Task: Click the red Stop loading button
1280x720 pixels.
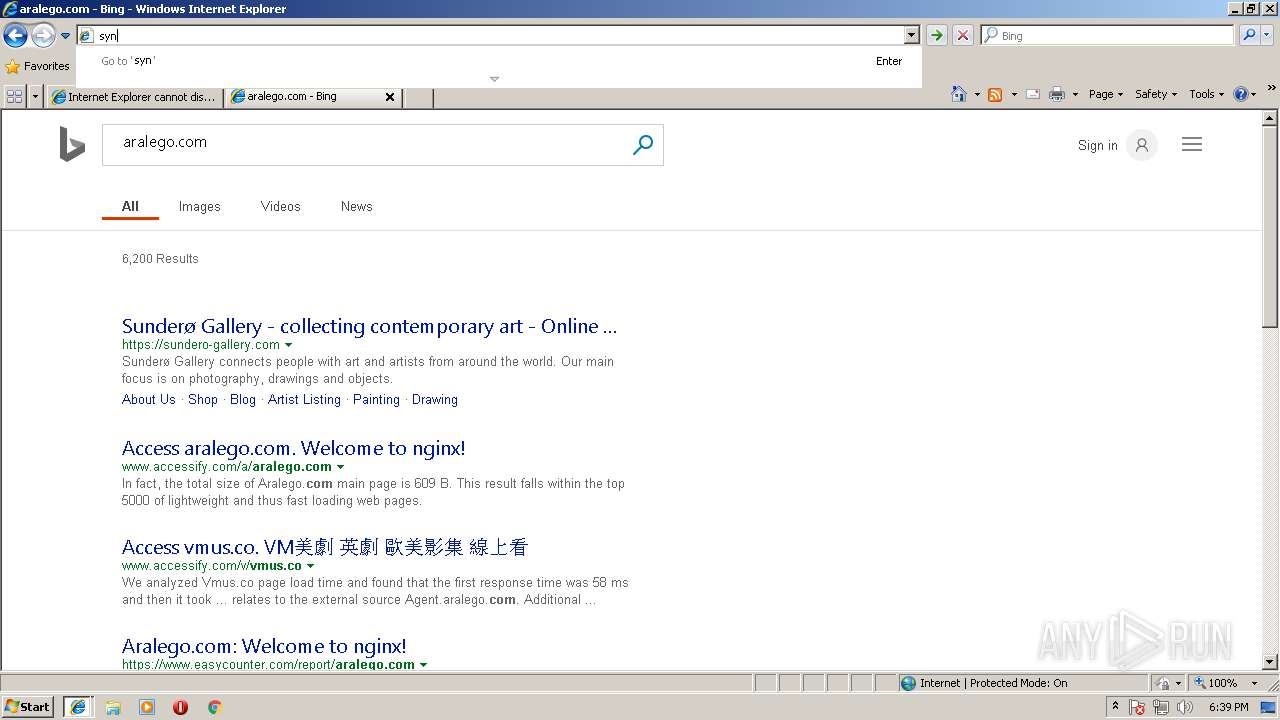Action: click(x=963, y=35)
